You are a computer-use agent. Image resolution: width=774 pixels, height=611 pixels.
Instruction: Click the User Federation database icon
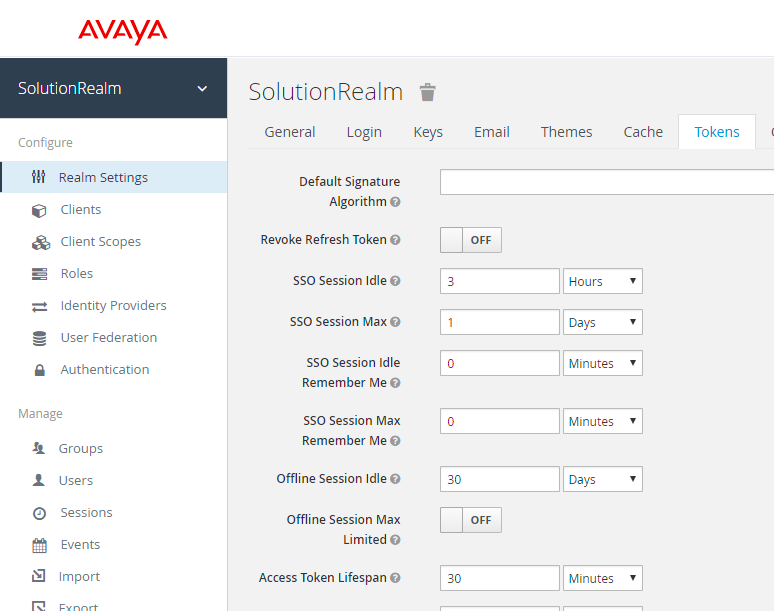(x=39, y=338)
